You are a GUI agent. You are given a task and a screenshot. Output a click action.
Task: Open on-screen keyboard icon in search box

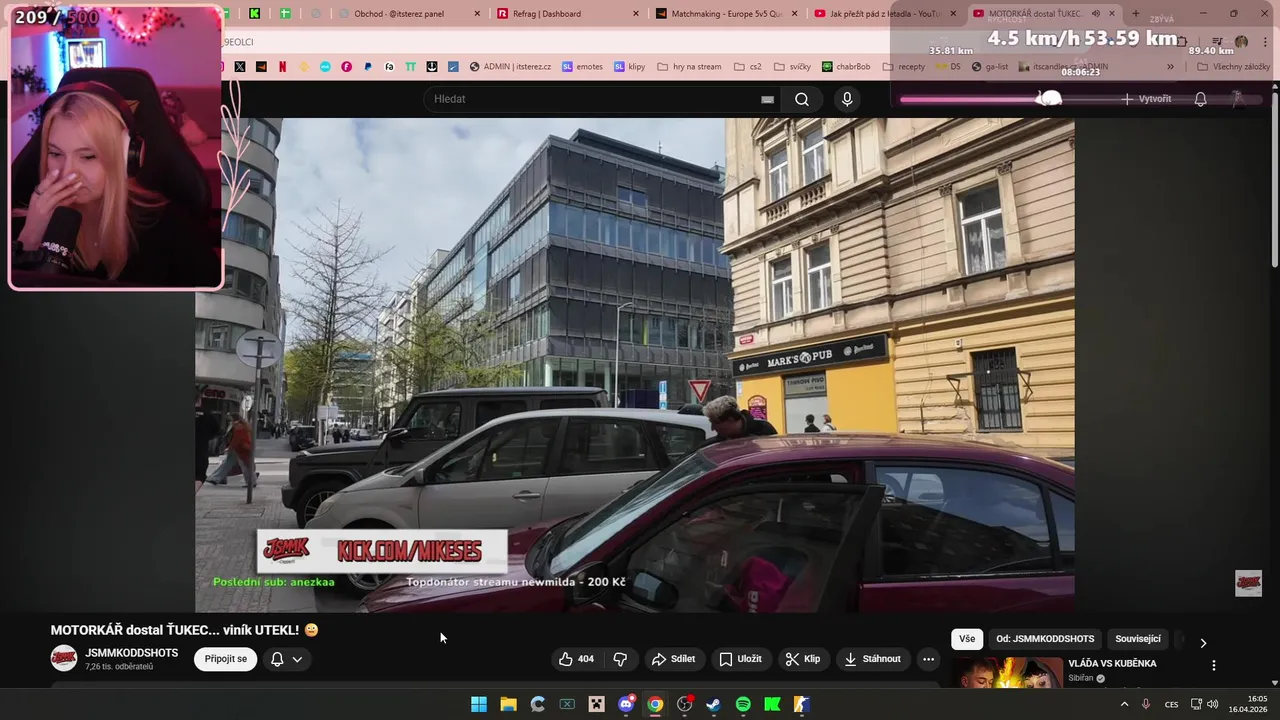[767, 99]
